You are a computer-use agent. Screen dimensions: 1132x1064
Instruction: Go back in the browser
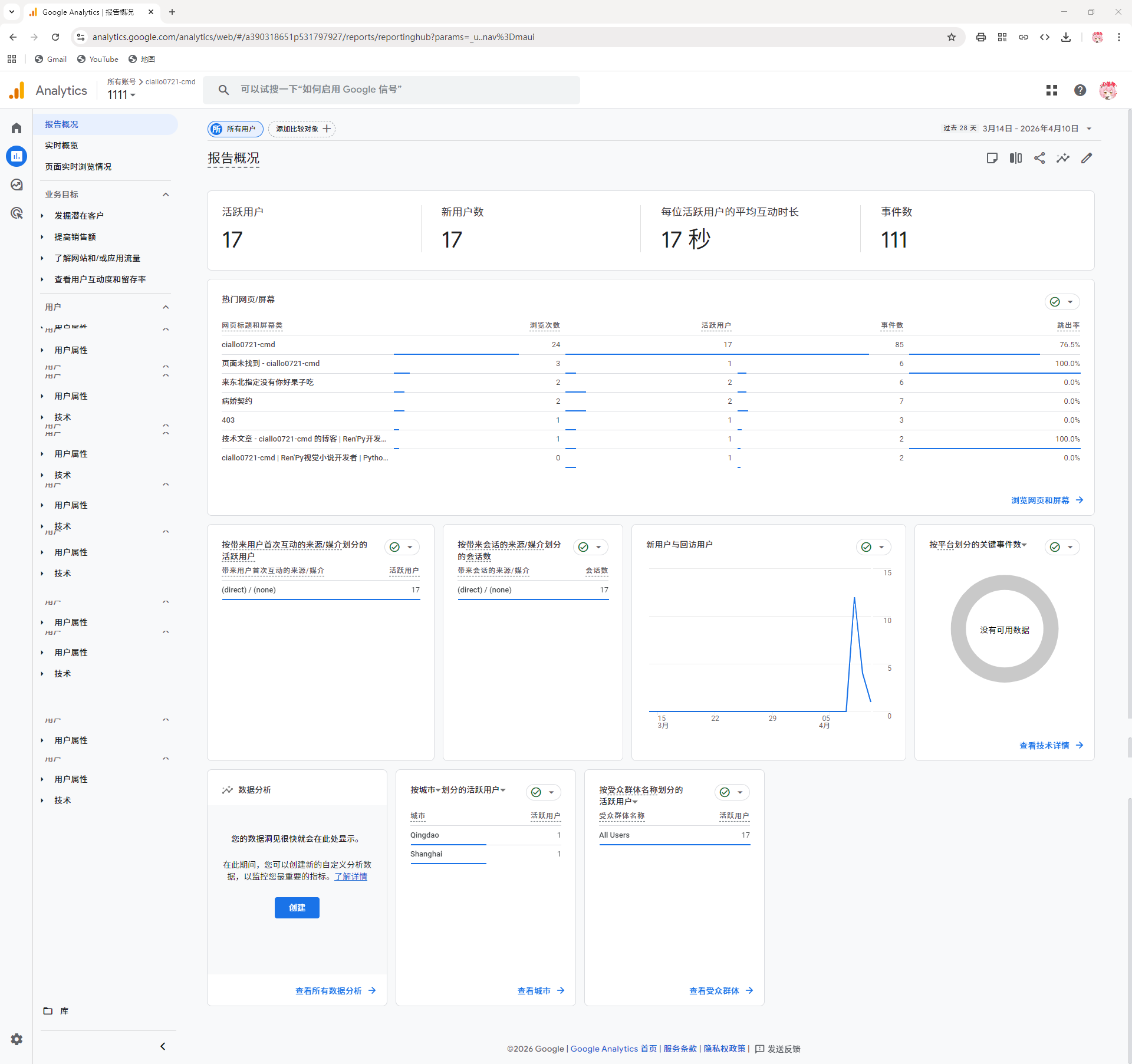(x=13, y=37)
